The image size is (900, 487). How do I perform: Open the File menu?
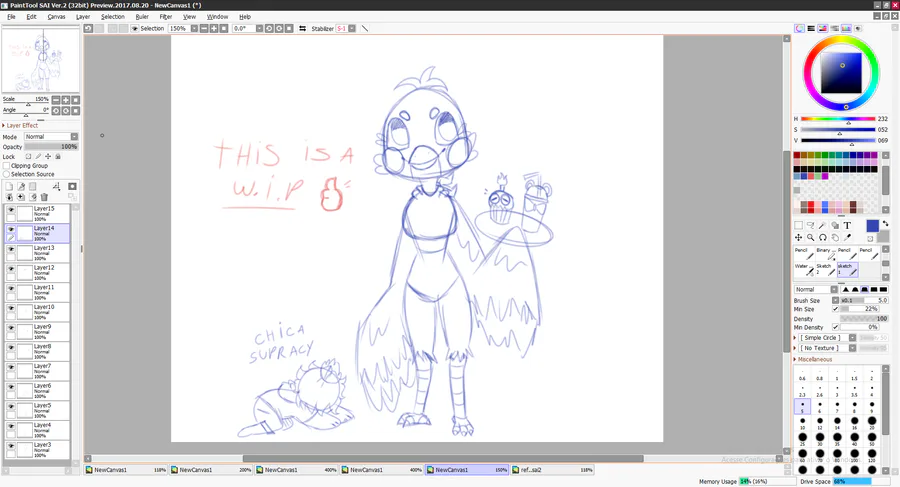tap(11, 17)
